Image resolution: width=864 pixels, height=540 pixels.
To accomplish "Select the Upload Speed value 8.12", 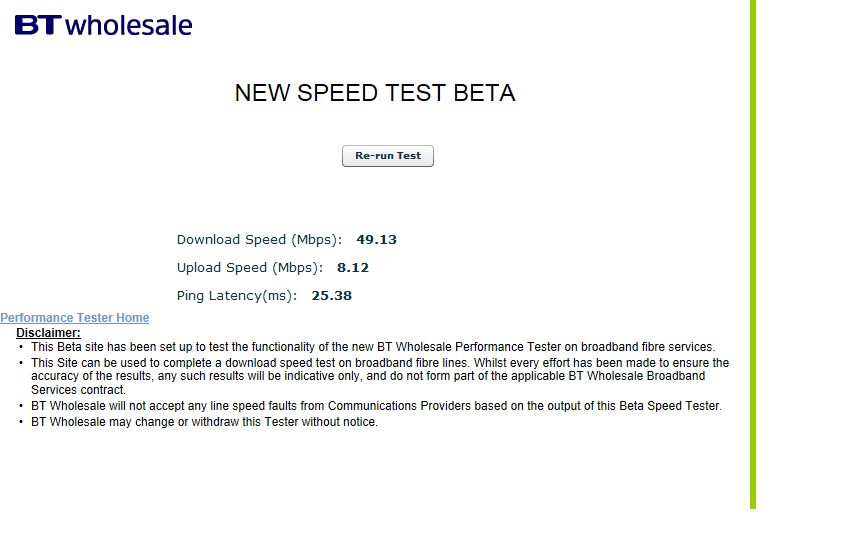I will (x=353, y=268).
